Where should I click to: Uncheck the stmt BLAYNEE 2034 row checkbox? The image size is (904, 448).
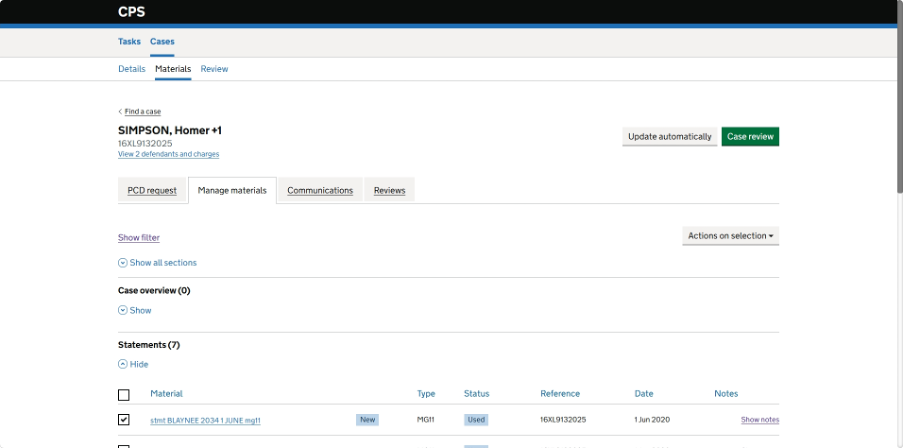tap(123, 419)
